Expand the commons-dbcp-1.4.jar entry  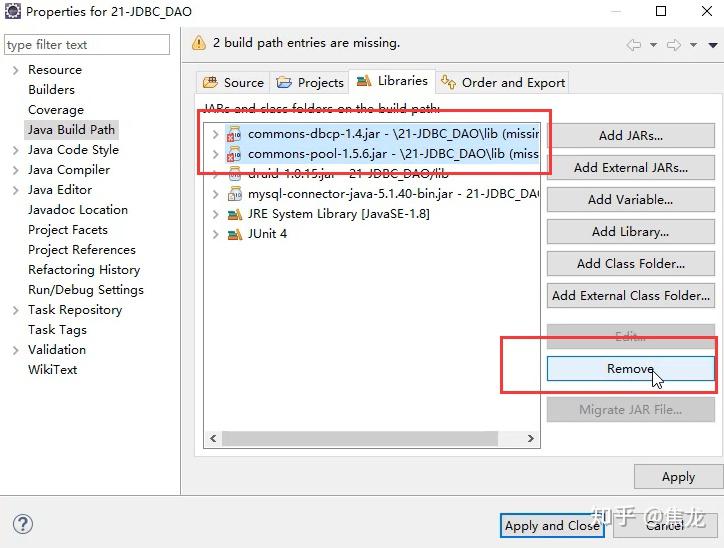[215, 134]
